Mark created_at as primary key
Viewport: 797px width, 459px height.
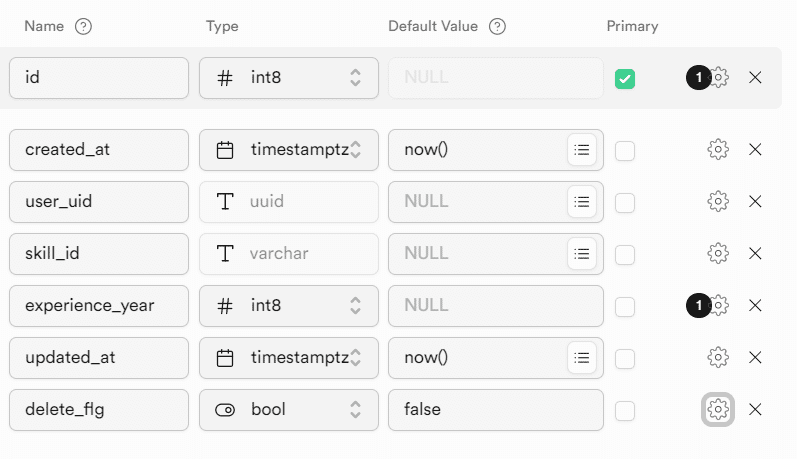point(625,151)
